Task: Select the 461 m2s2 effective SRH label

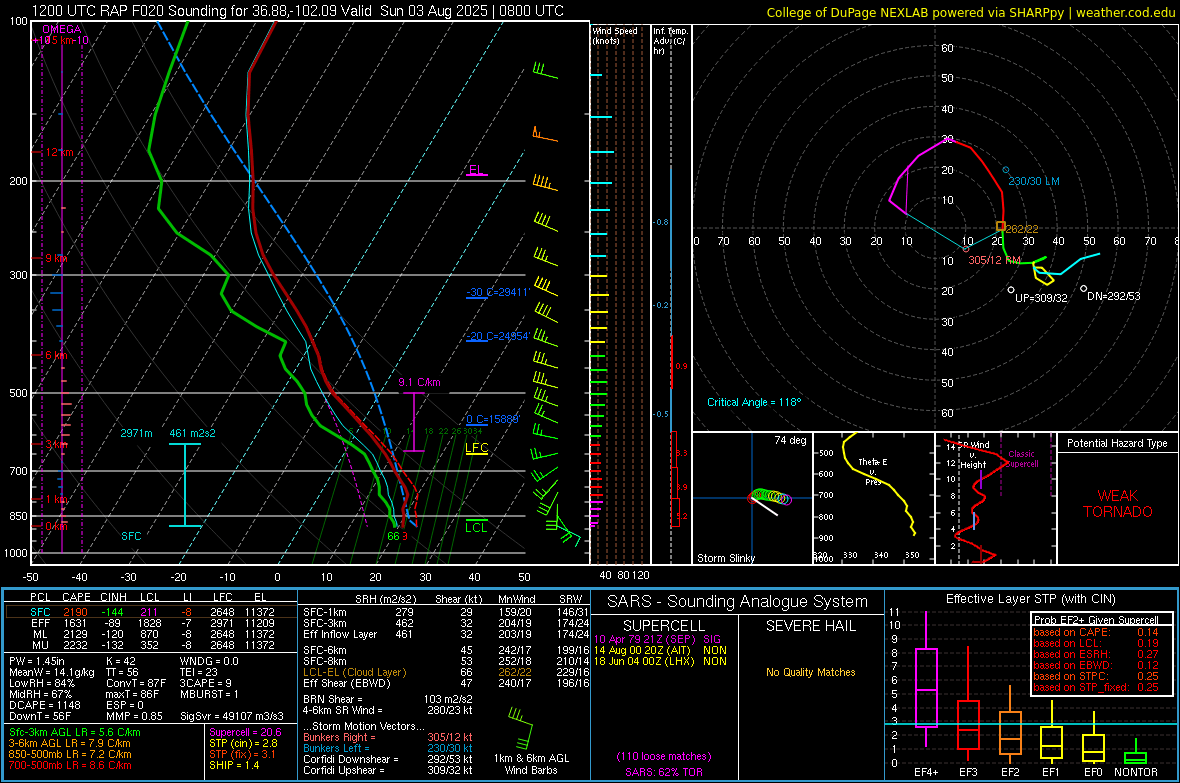Action: click(x=192, y=433)
